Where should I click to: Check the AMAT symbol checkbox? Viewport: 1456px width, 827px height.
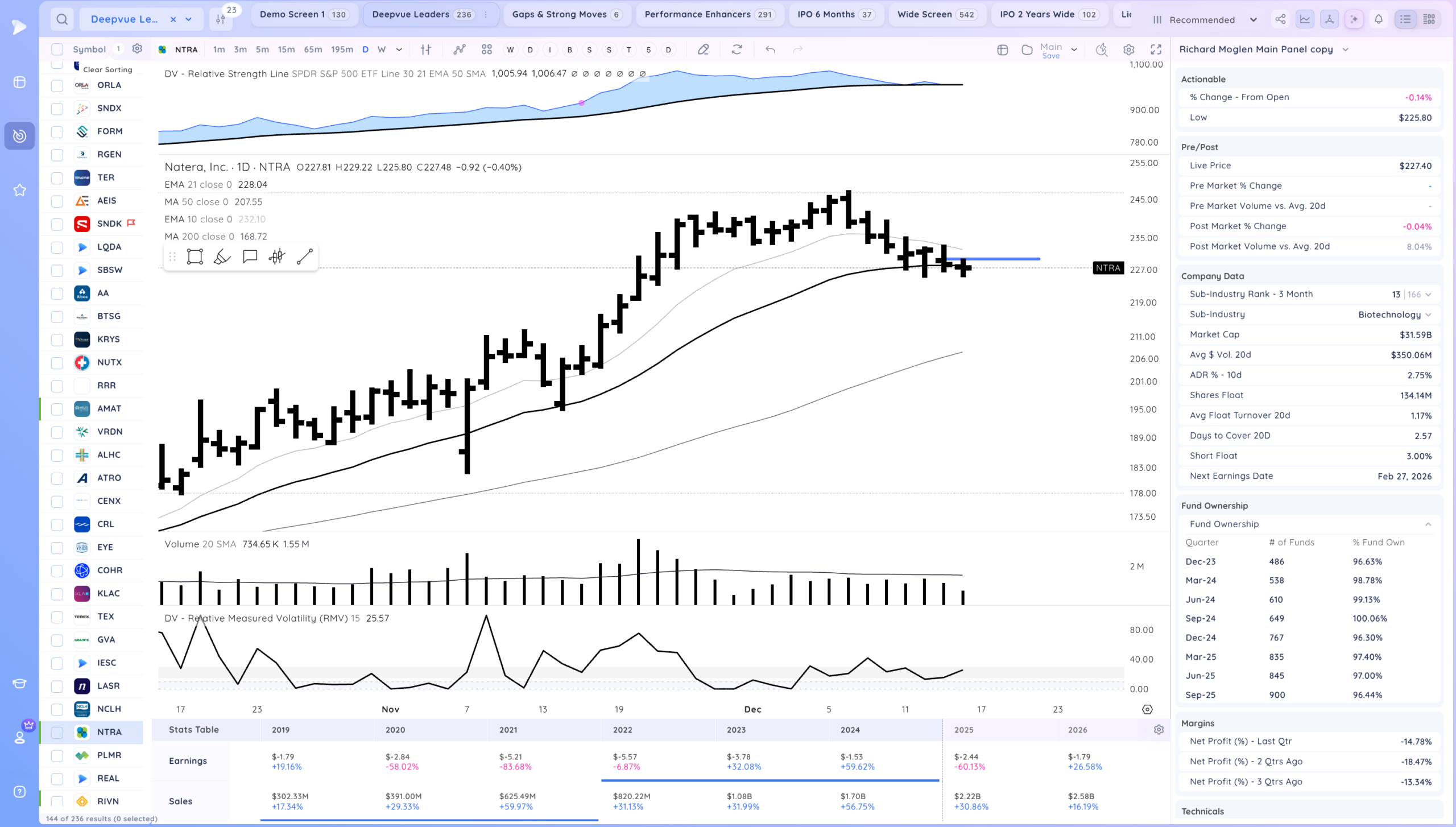[57, 409]
